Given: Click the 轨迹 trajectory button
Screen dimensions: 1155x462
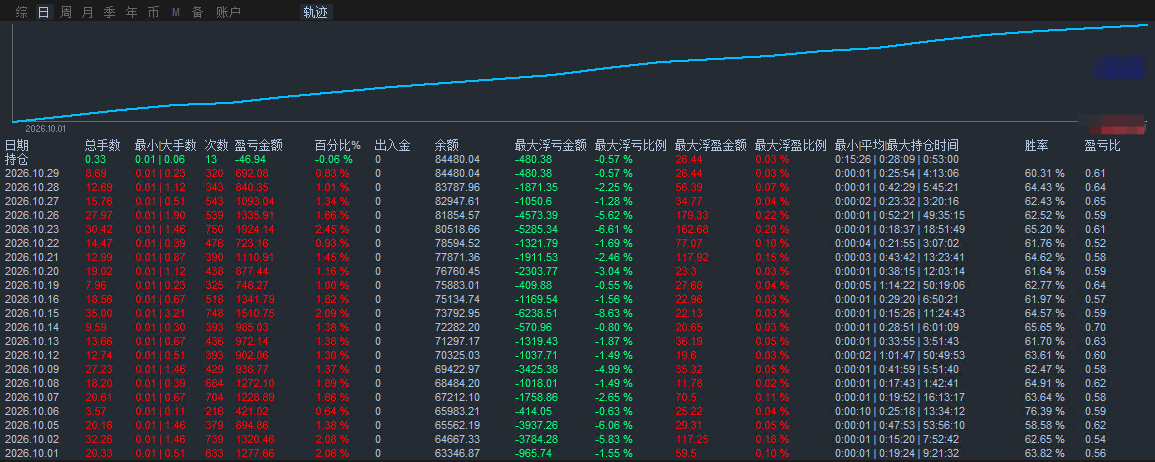Looking at the screenshot, I should click(x=315, y=12).
